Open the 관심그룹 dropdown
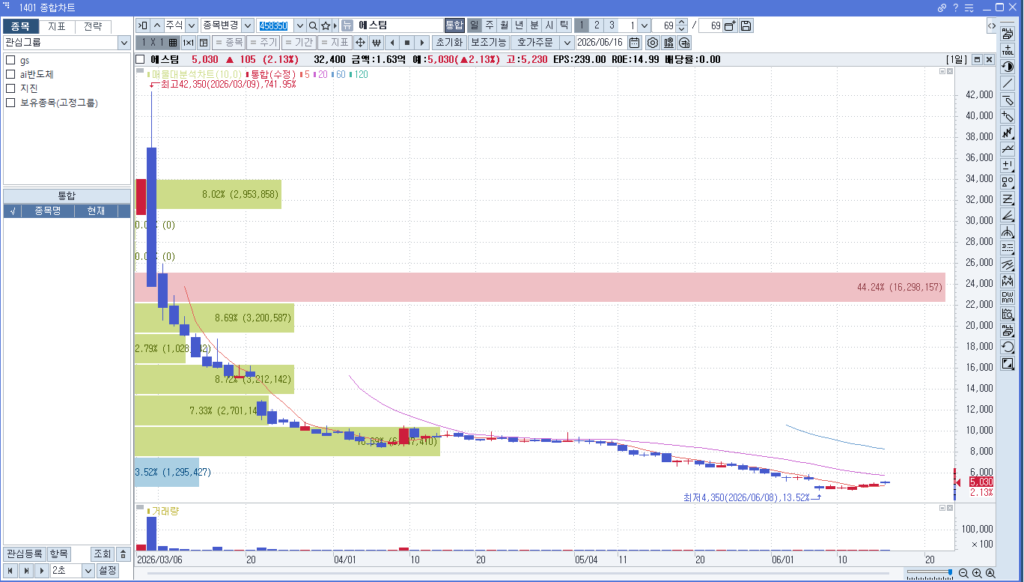The width and height of the screenshot is (1024, 582). click(x=124, y=42)
